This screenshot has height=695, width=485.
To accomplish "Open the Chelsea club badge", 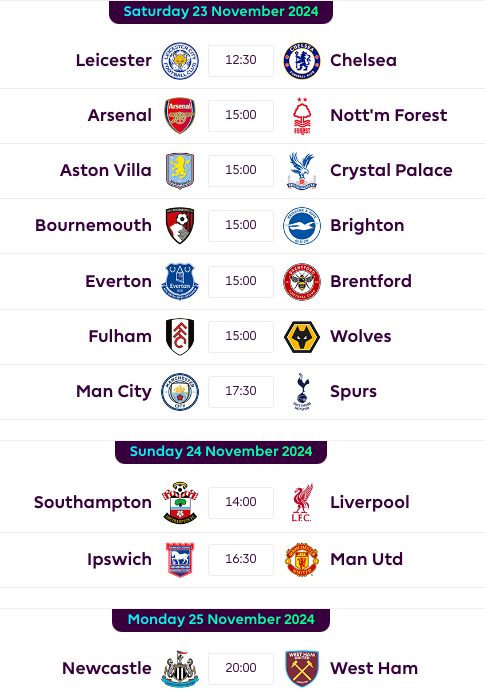I will point(302,61).
